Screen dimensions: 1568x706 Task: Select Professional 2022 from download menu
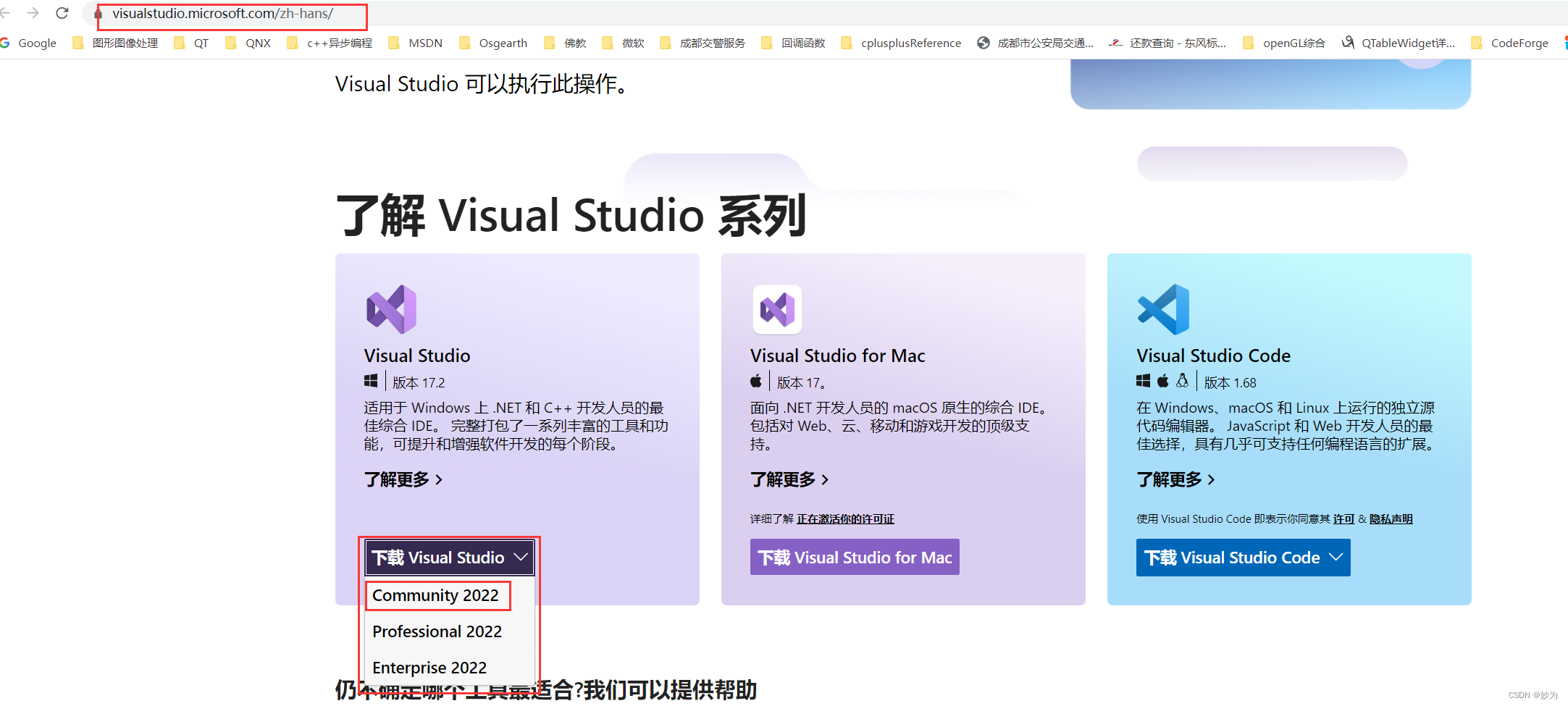click(x=437, y=631)
